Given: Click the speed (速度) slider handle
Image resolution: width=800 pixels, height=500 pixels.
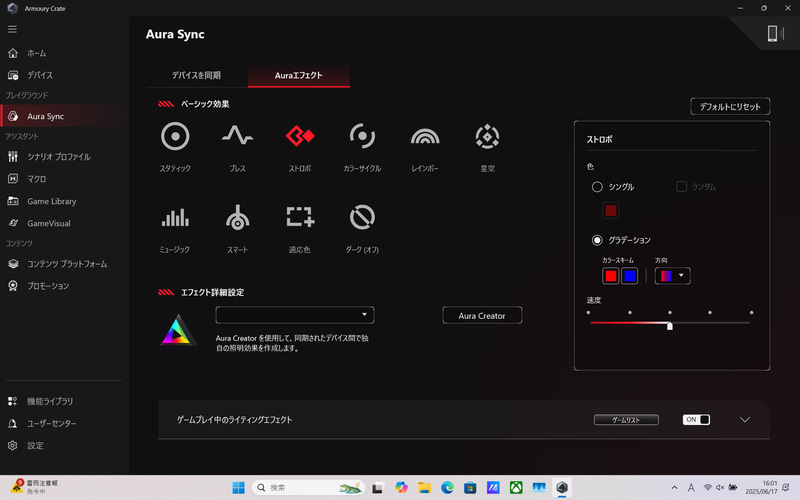Looking at the screenshot, I should click(x=670, y=326).
